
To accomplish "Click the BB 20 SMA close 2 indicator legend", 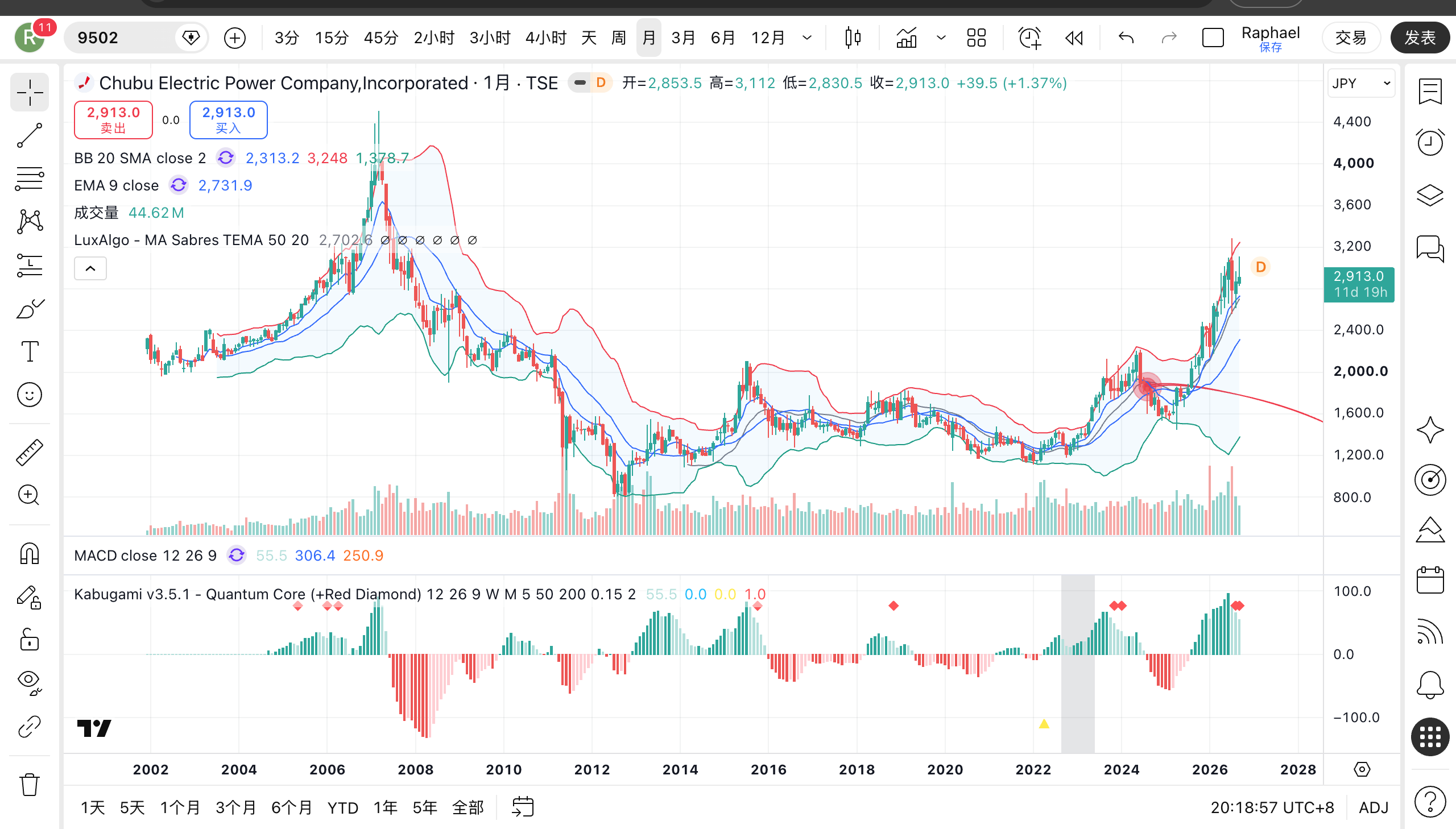I will coord(140,157).
